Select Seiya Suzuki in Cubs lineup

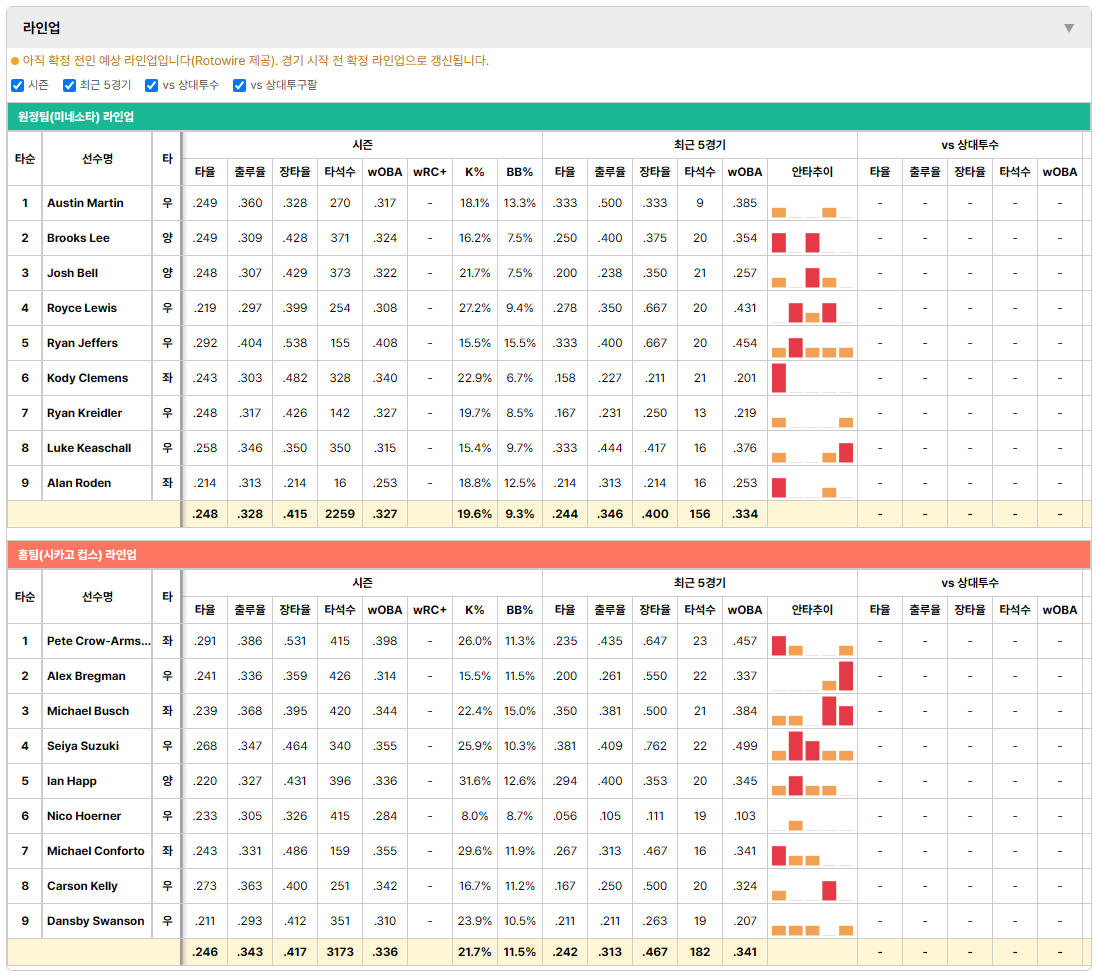click(83, 746)
